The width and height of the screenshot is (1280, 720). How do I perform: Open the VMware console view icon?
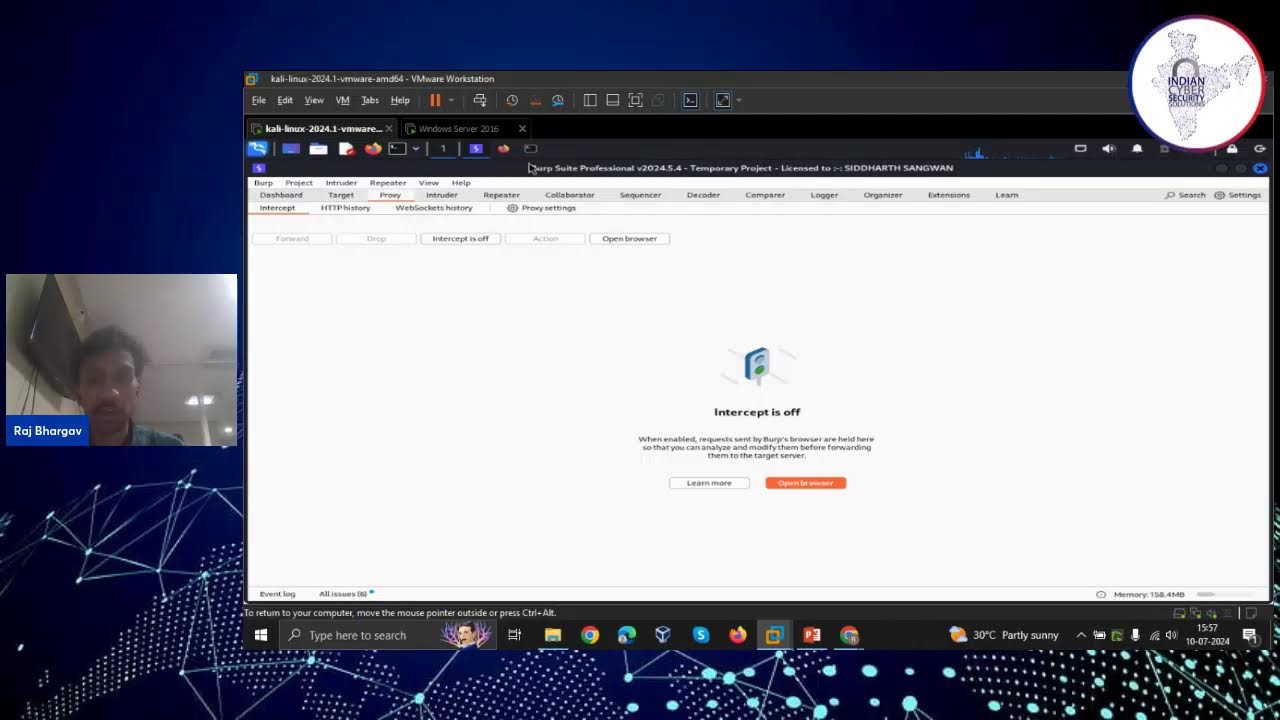click(x=690, y=100)
